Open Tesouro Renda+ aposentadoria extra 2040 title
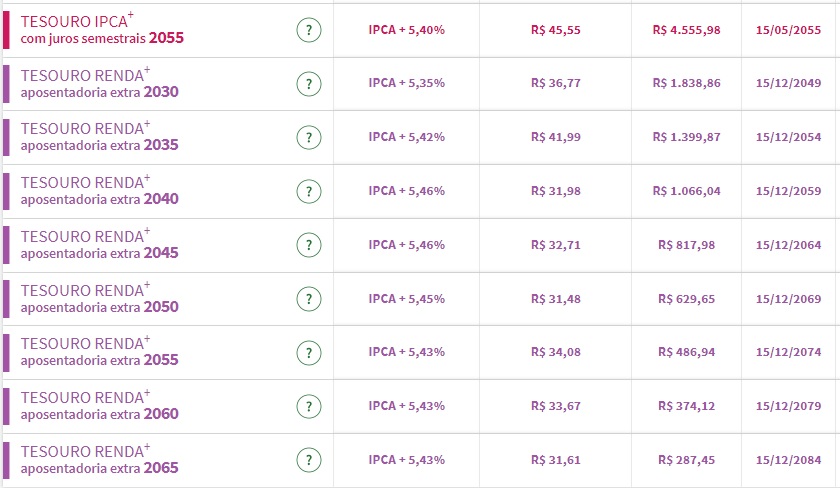Image resolution: width=840 pixels, height=488 pixels. (99, 191)
